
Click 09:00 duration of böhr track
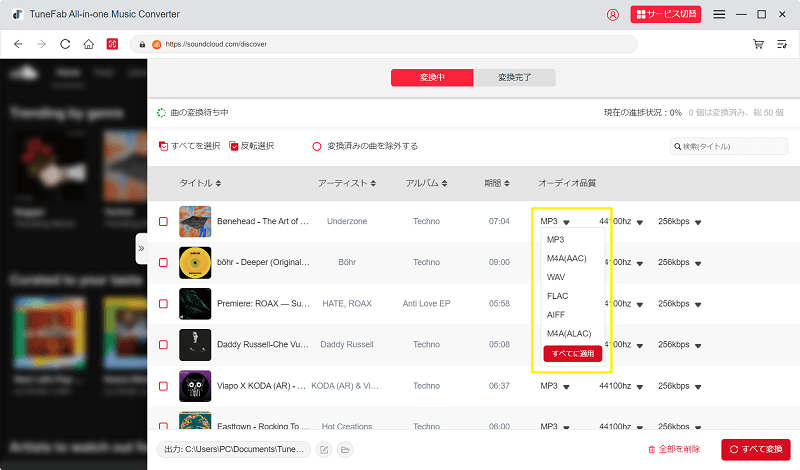(x=499, y=262)
